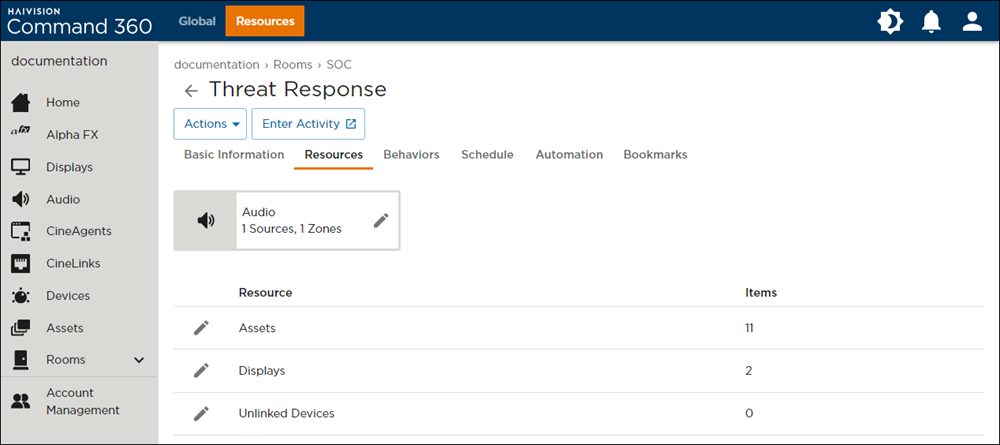Click the pencil icon for Assets row

[x=201, y=328]
